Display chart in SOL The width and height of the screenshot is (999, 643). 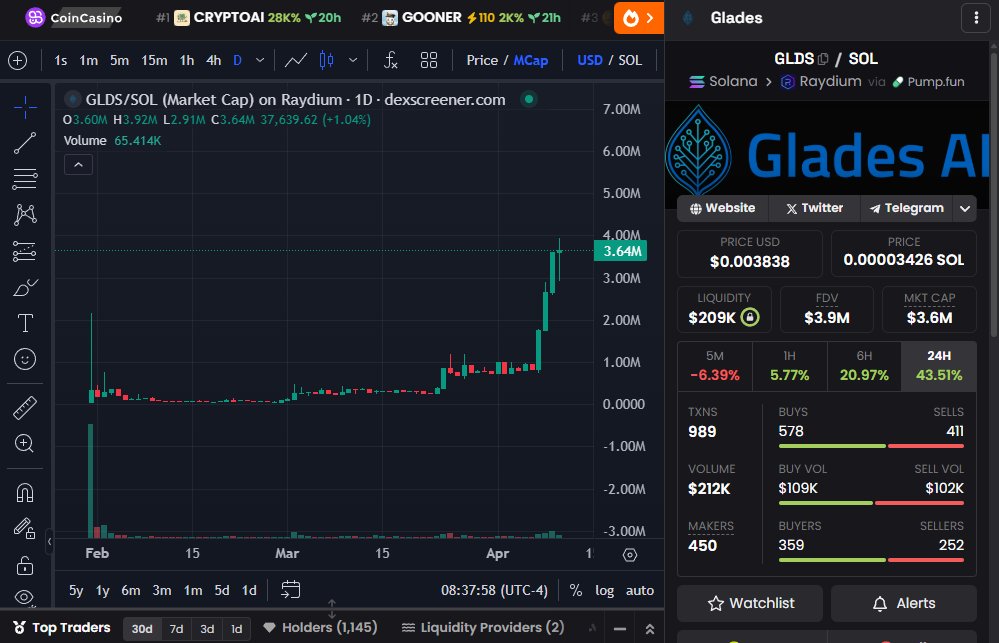tap(630, 61)
